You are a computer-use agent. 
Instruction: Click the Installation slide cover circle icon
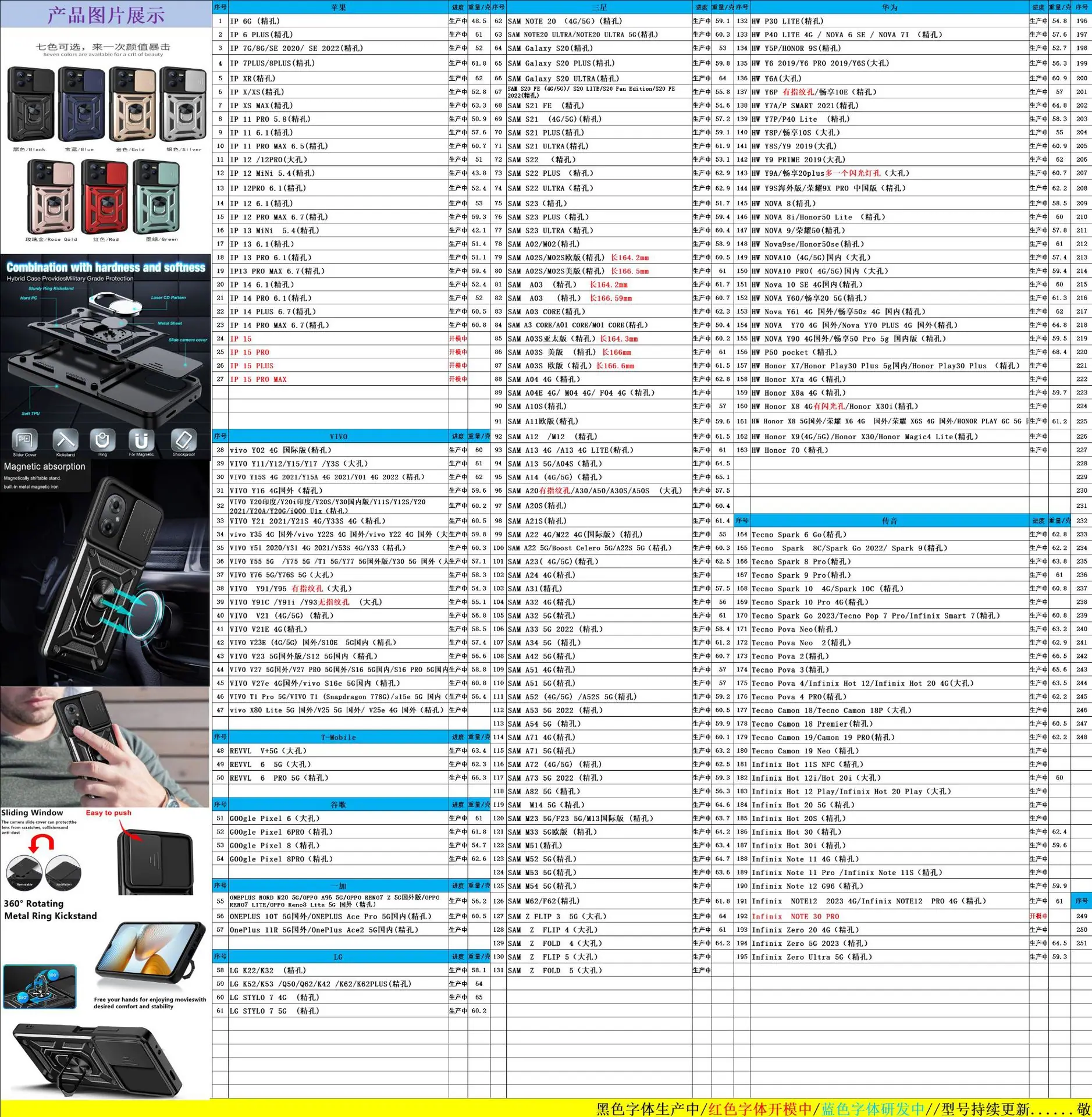pos(63,872)
